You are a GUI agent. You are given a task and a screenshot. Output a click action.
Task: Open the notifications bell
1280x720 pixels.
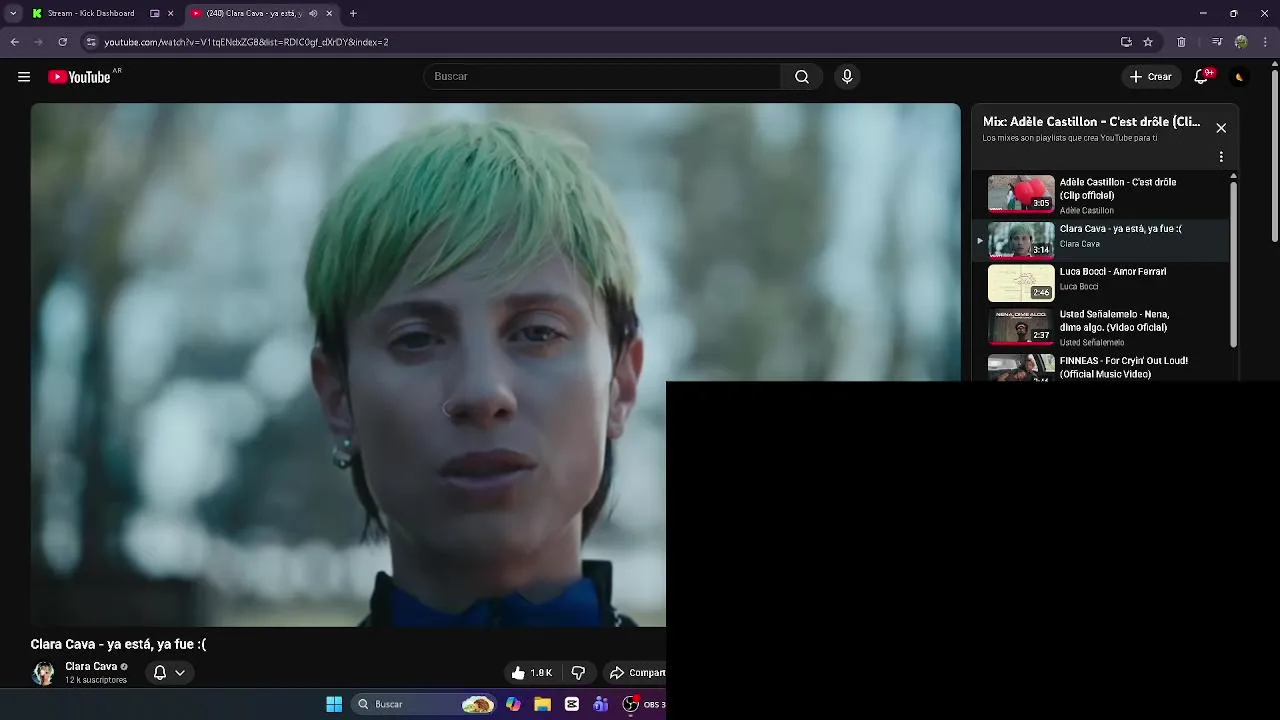pyautogui.click(x=1202, y=77)
